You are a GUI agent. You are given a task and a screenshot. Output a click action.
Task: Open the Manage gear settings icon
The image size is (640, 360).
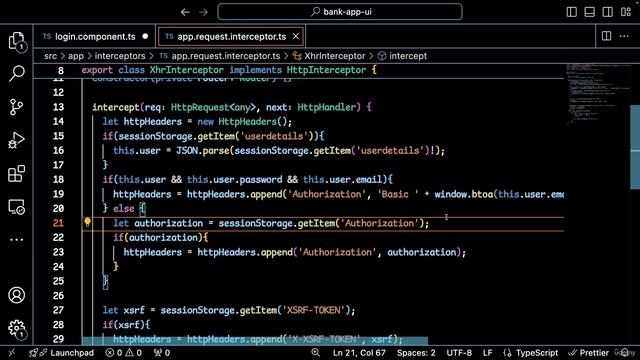17,329
